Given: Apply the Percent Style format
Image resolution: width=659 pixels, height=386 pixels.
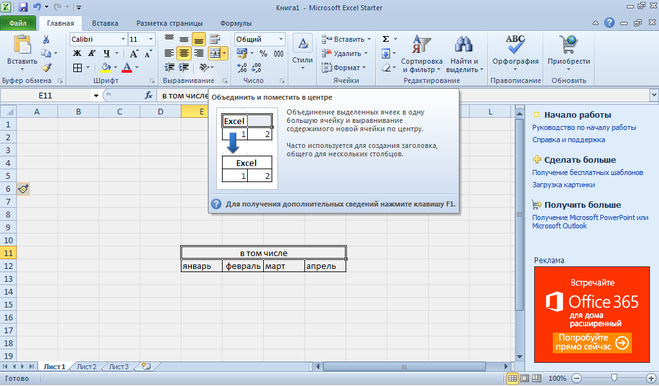Looking at the screenshot, I should pos(263,53).
